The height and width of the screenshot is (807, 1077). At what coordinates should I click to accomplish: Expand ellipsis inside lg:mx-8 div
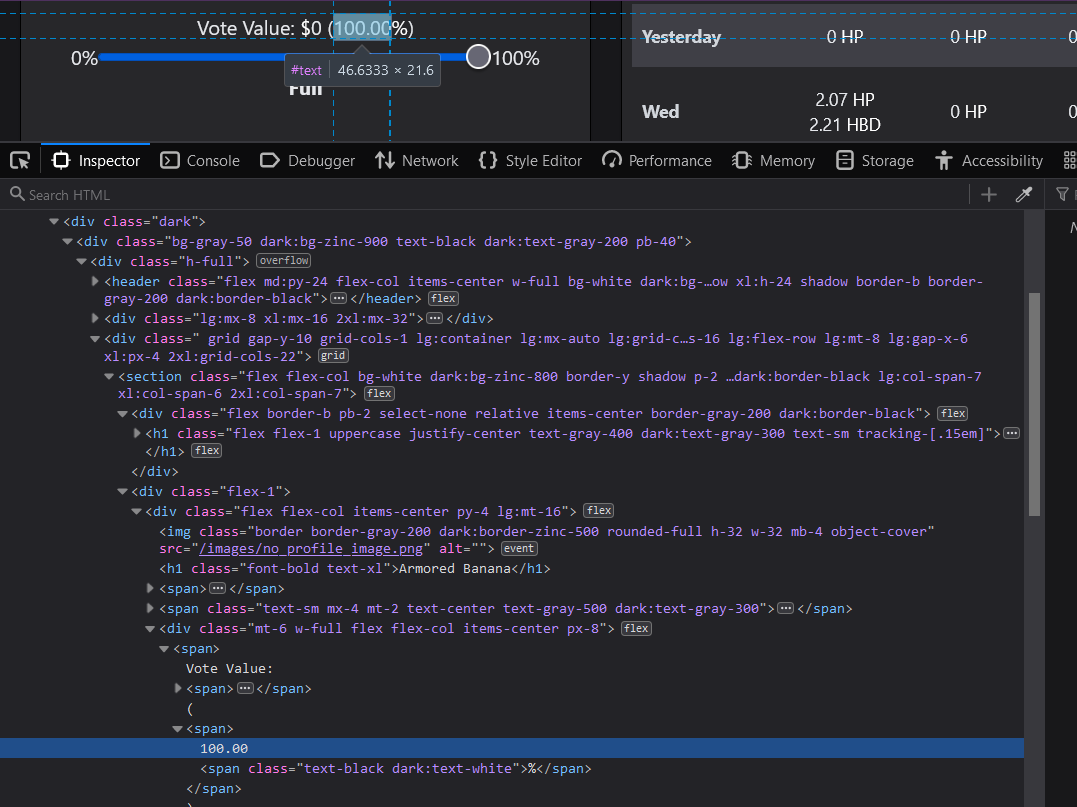point(435,319)
